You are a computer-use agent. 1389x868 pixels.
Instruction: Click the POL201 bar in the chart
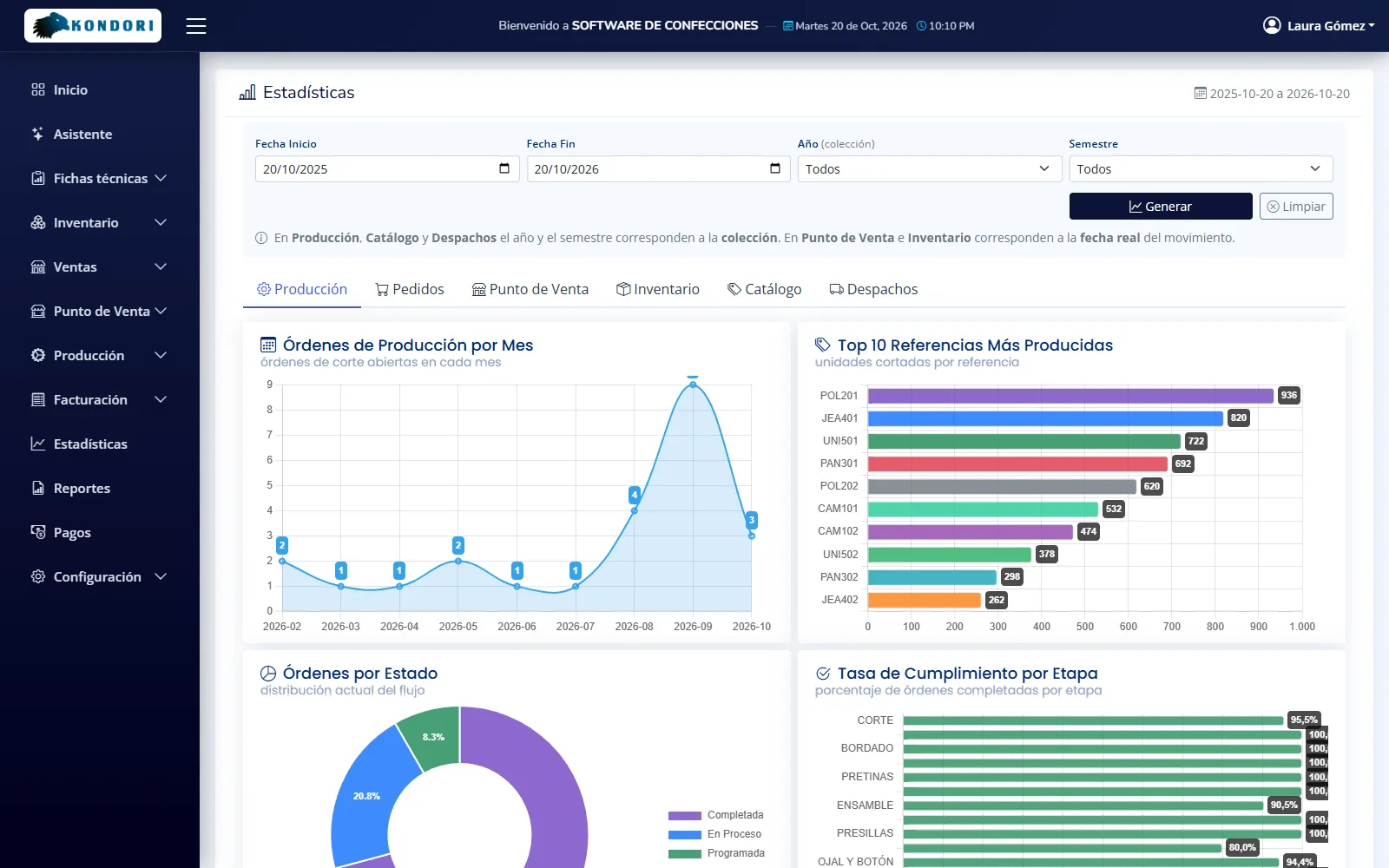point(1070,396)
